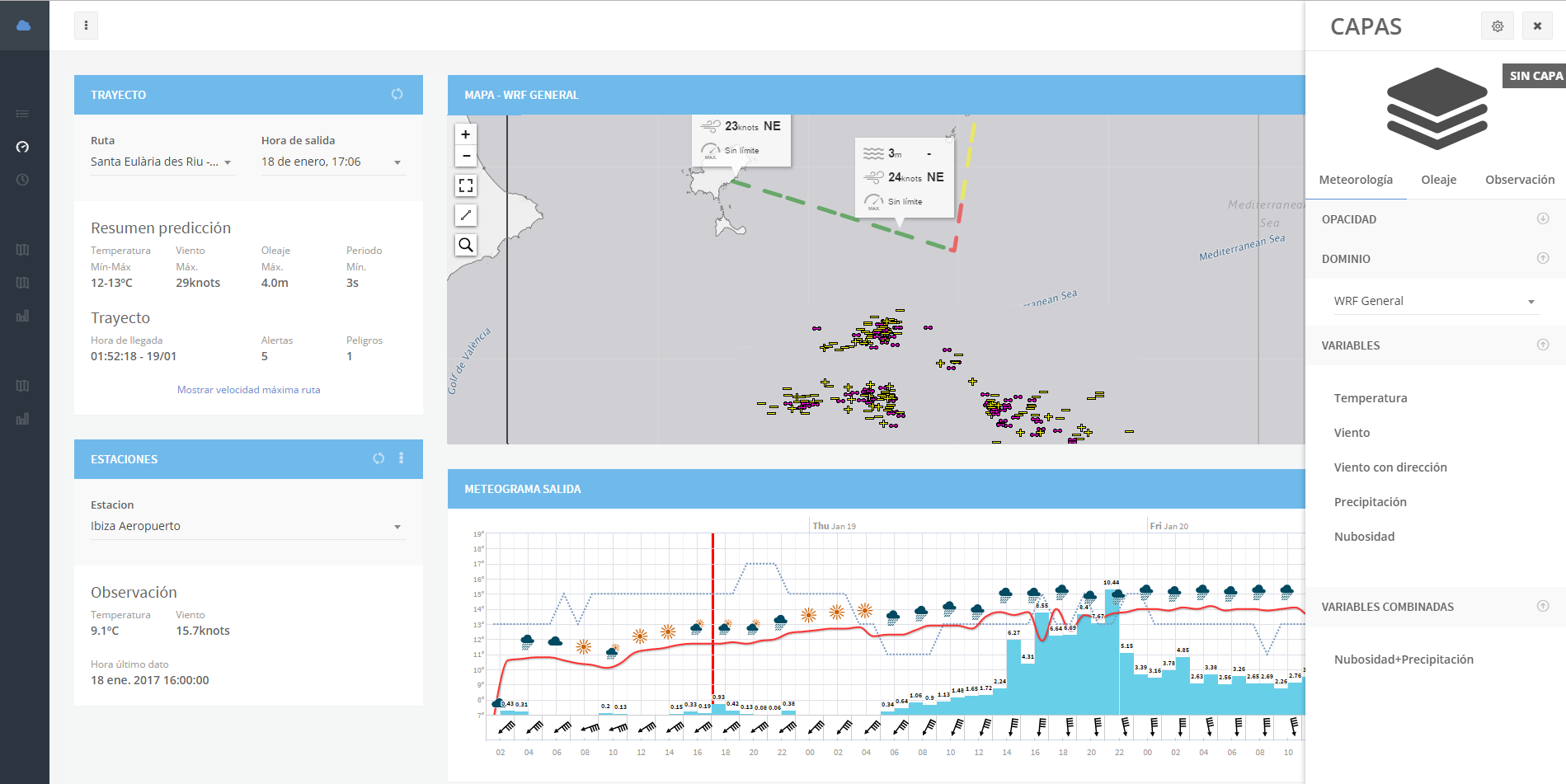The image size is (1566, 784).
Task: Click Mostrar velocidad máxima ruta link
Action: click(x=248, y=390)
